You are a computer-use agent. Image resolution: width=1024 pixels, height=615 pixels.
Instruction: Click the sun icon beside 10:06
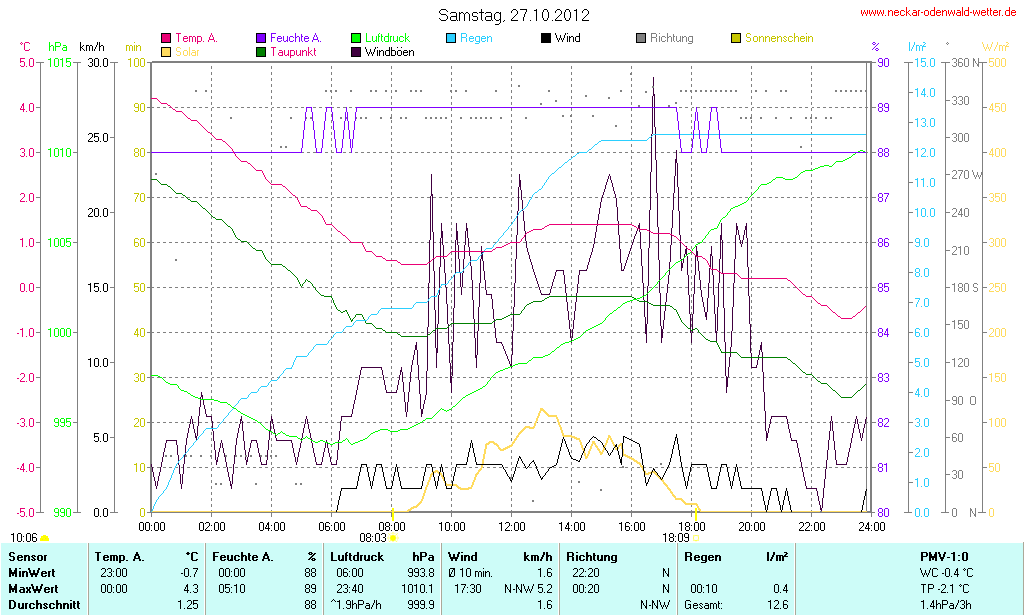coord(45,538)
